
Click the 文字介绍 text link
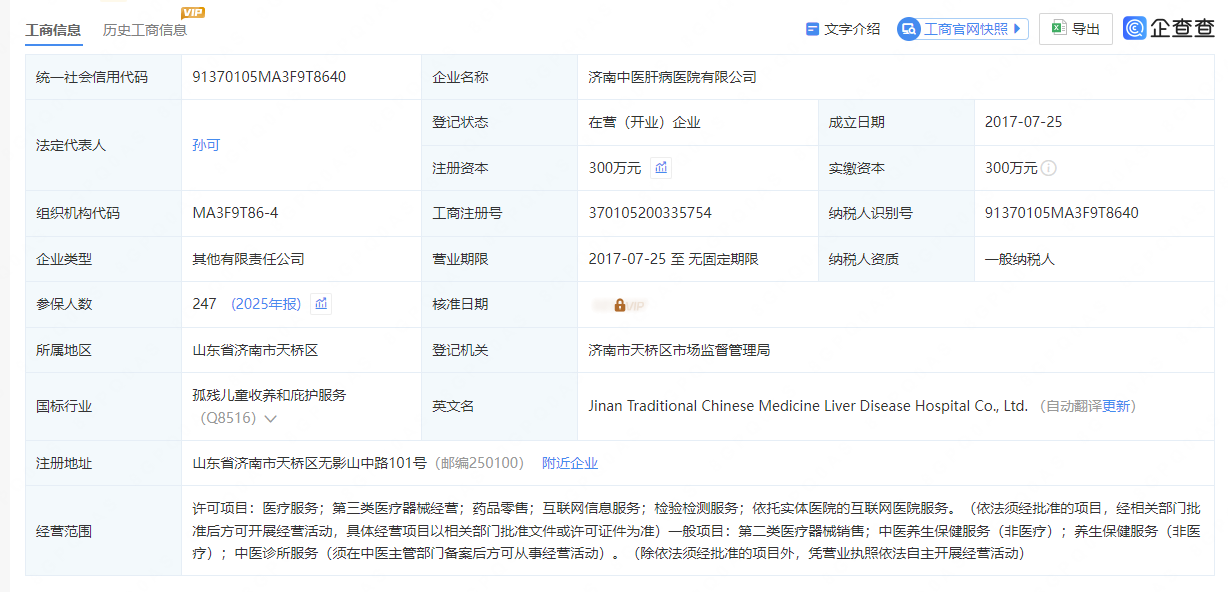pyautogui.click(x=852, y=29)
